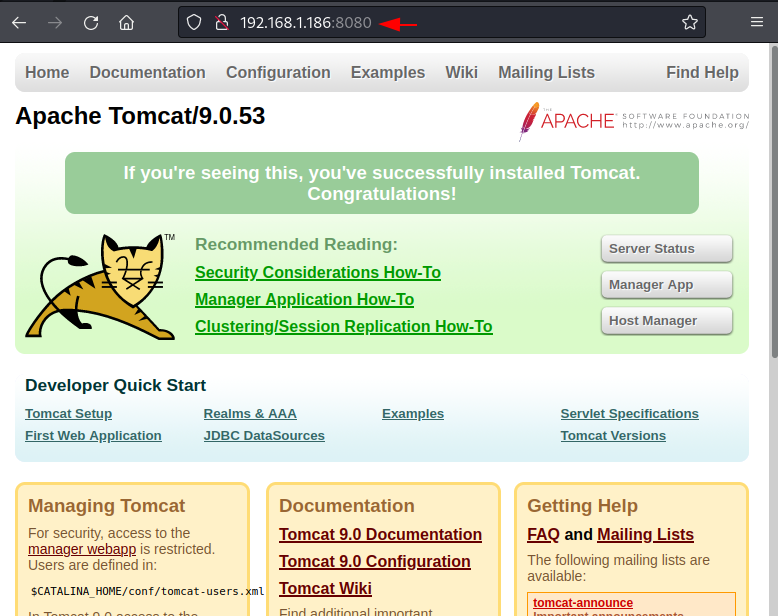Open the Mailing Lists nav item in the top bar
Screen dimensions: 778x616
click(x=546, y=72)
